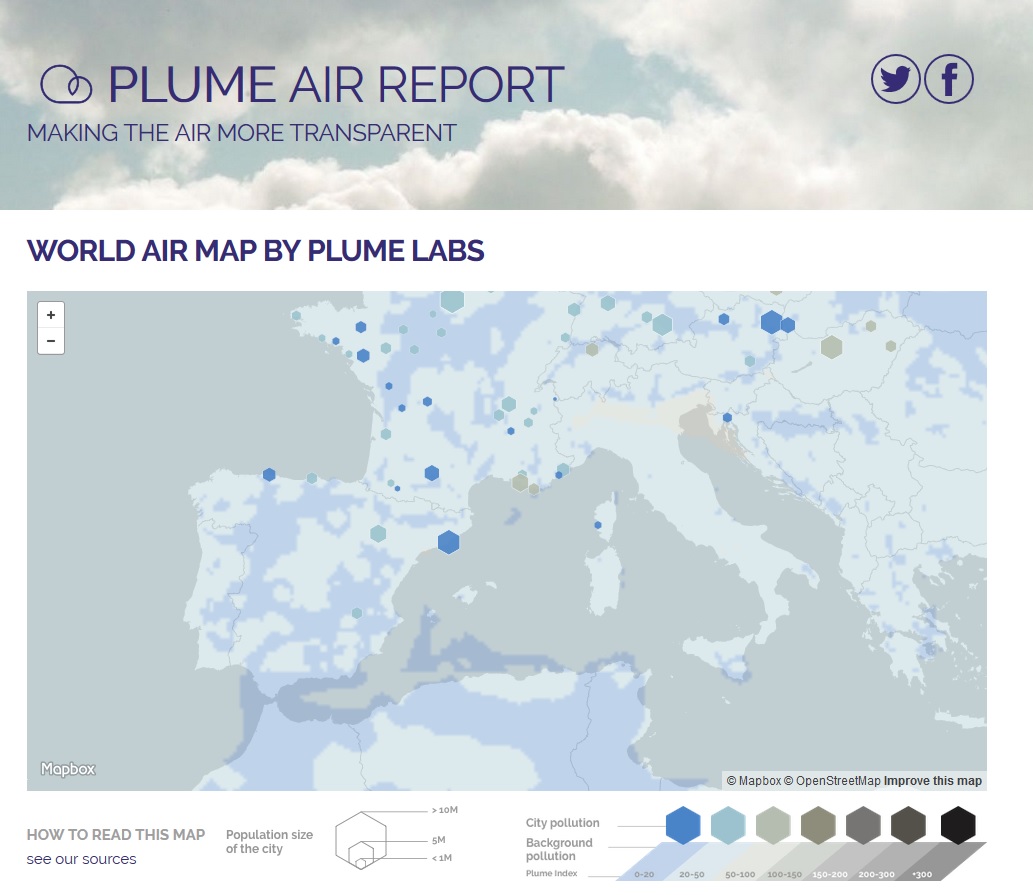Screen dimensions: 1033x895
Task: Select the black +300 legend hexagon
Action: 958,825
